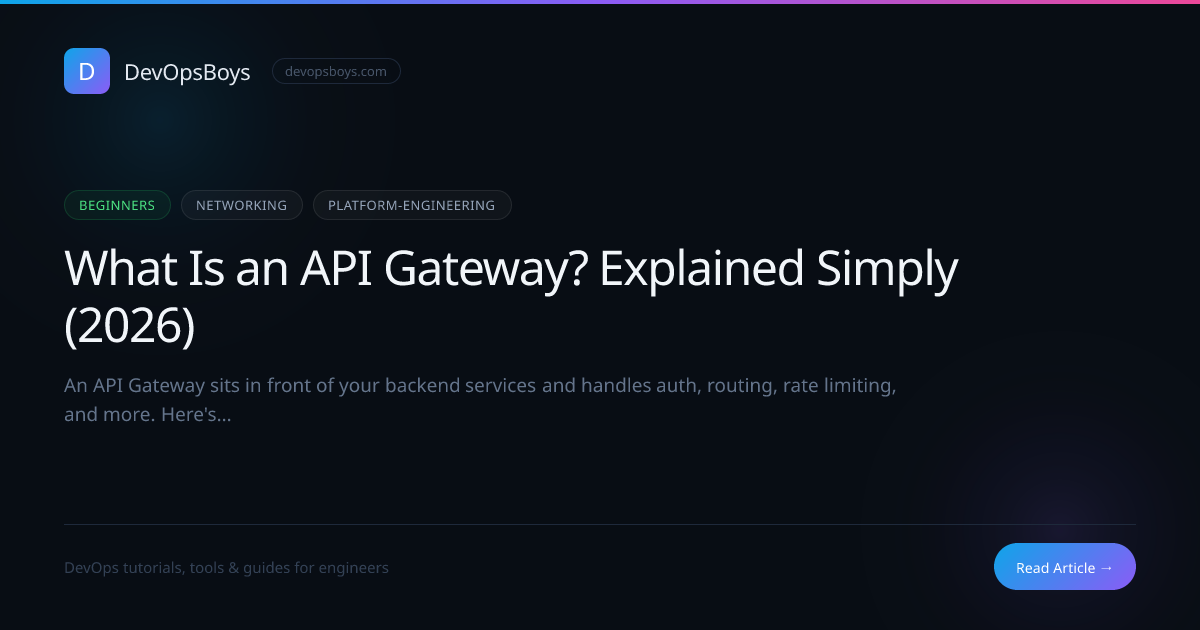Click the "DevOps tutorials, tools & guides" tagline
Image resolution: width=1200 pixels, height=630 pixels.
(226, 568)
